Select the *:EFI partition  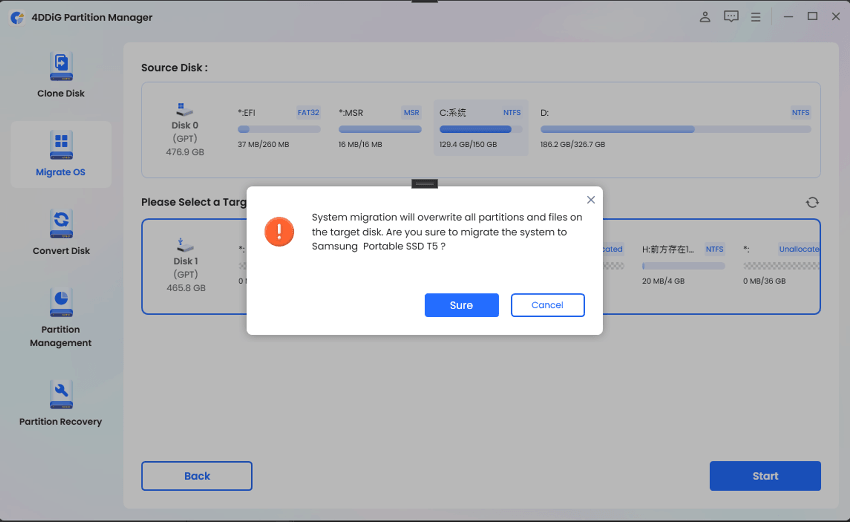point(279,128)
